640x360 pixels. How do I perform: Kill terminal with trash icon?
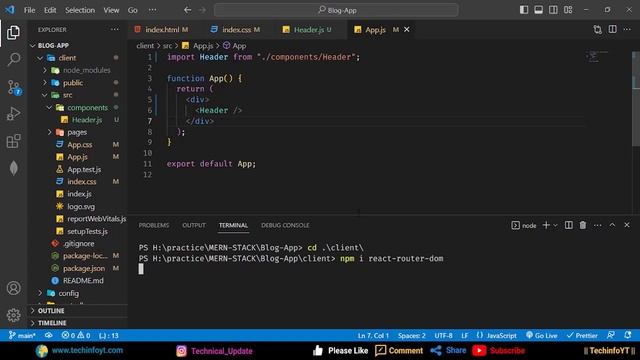583,225
